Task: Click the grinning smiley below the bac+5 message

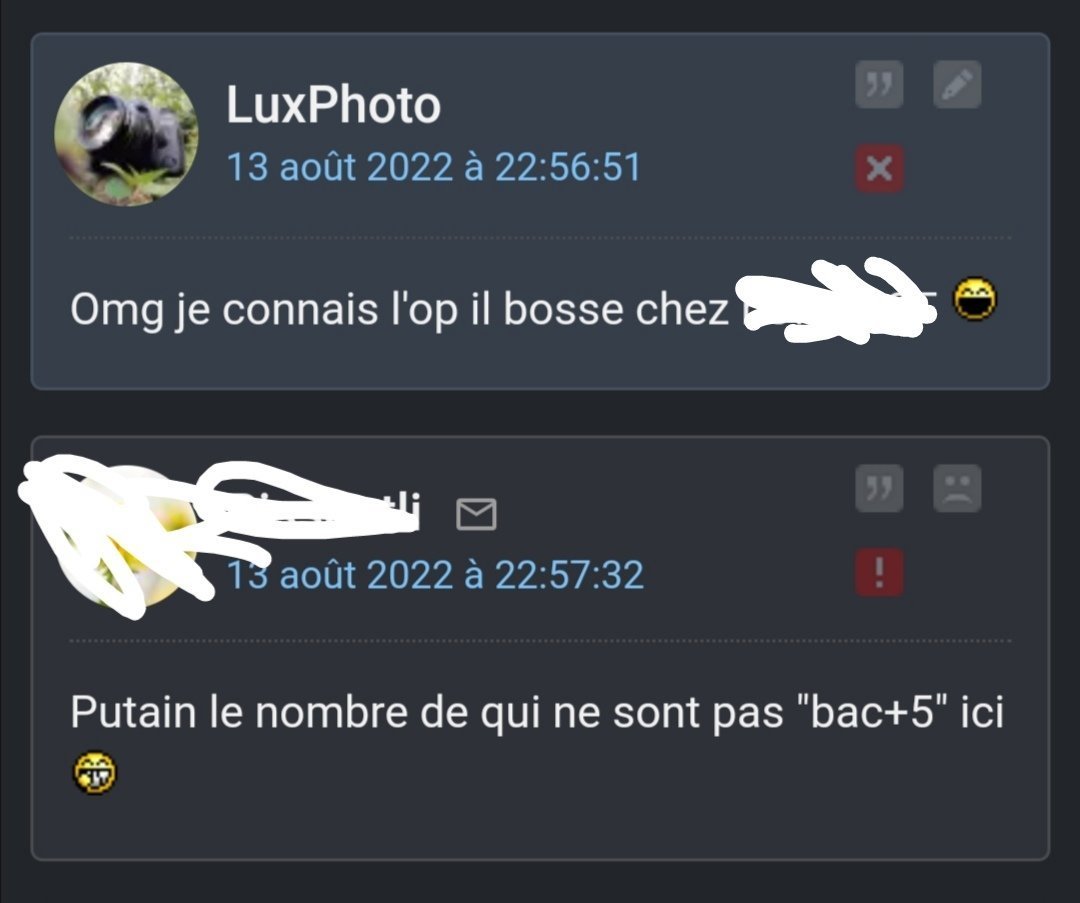Action: pyautogui.click(x=94, y=772)
